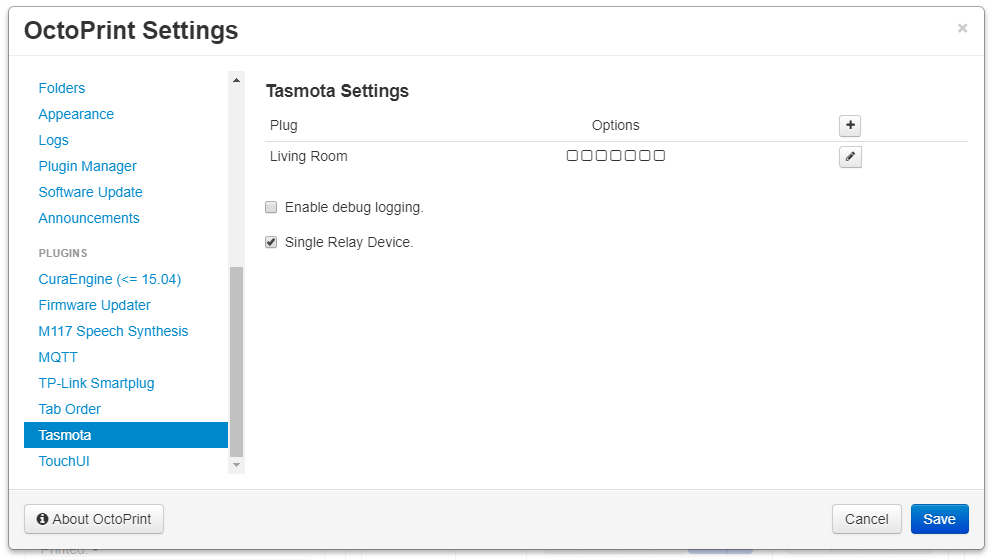Click the Plug column header
The image size is (994, 560).
point(283,126)
